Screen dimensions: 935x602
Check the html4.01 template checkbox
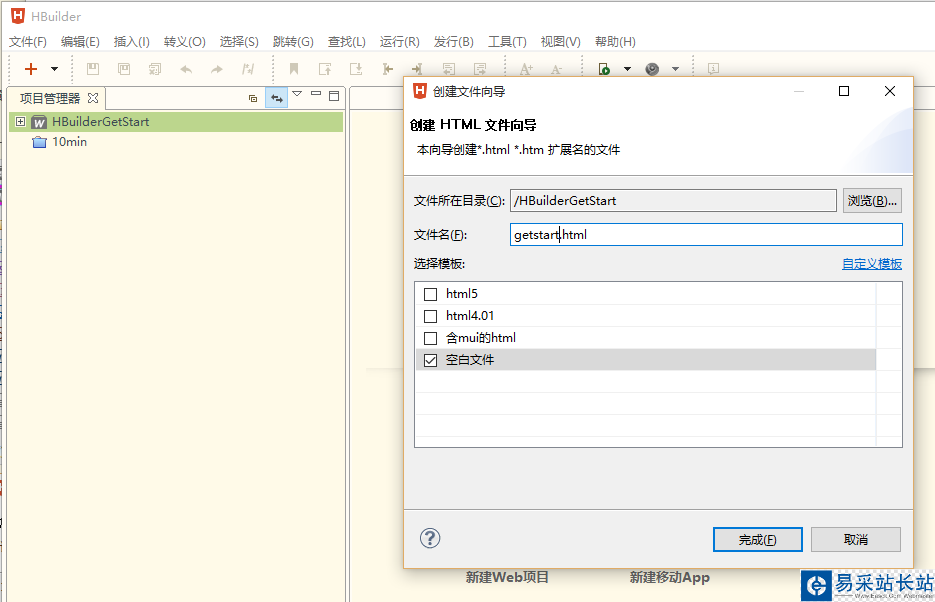click(x=431, y=316)
